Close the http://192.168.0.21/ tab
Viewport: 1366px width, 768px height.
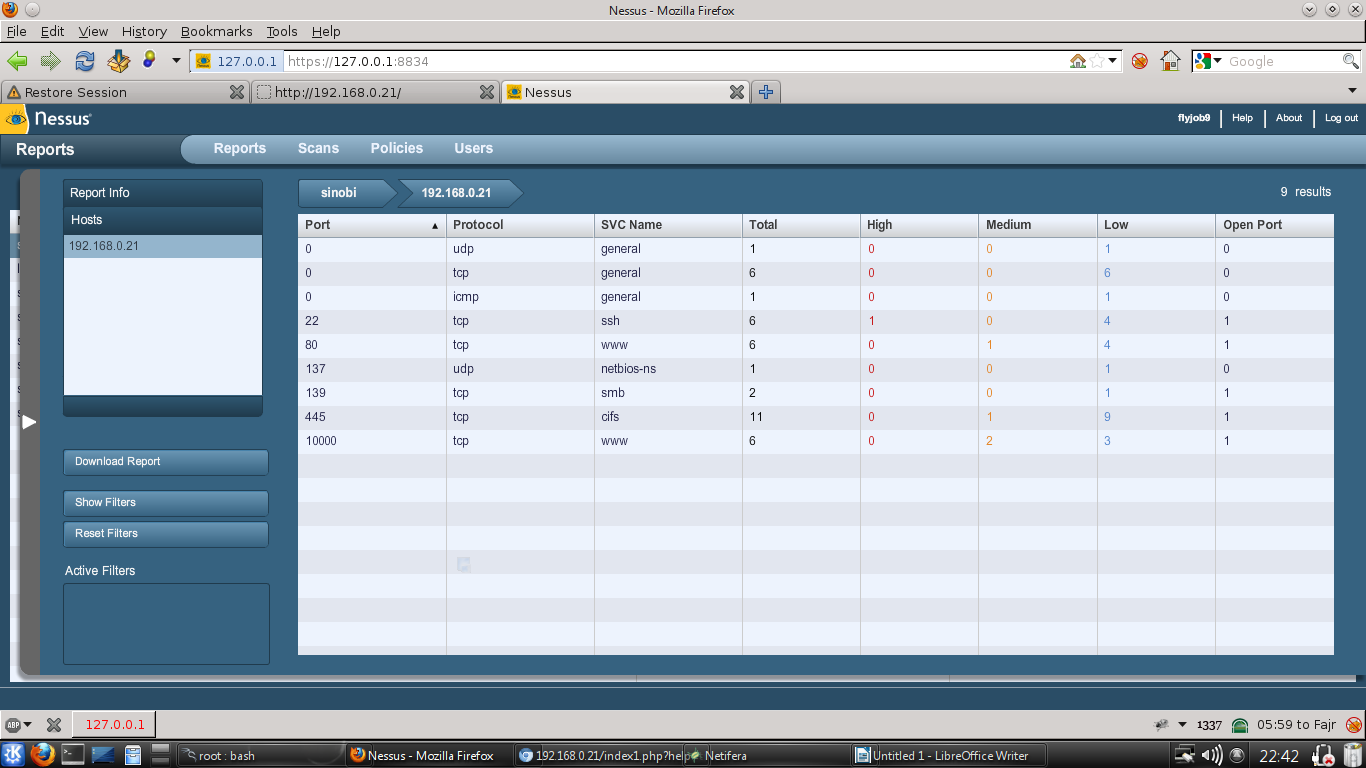[487, 92]
